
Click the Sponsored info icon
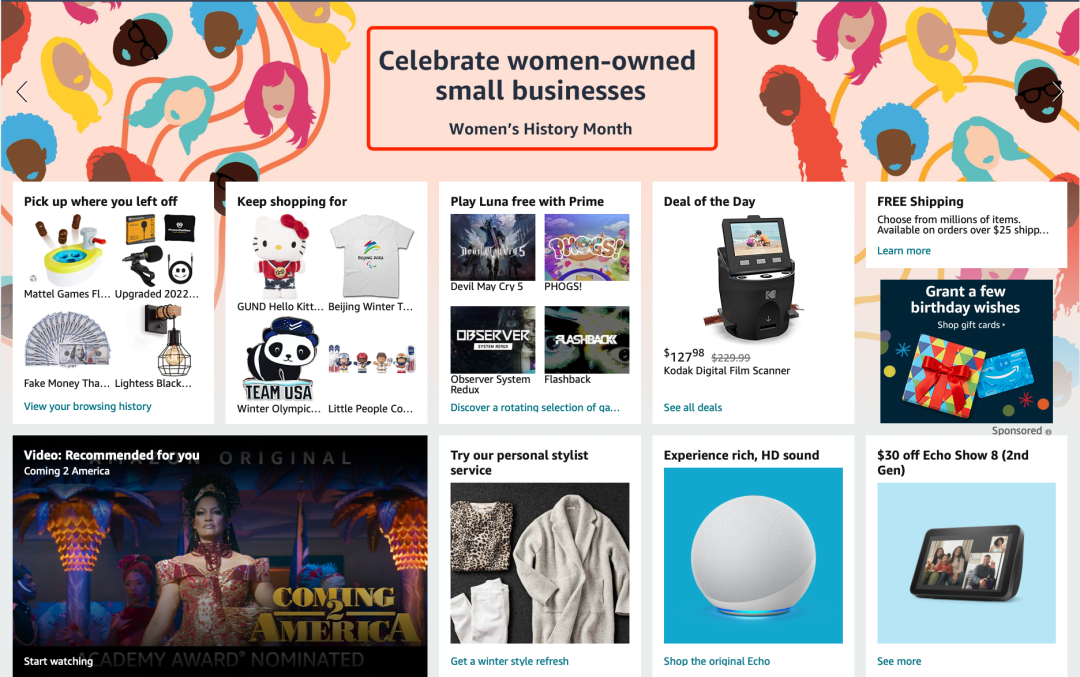pos(1048,432)
